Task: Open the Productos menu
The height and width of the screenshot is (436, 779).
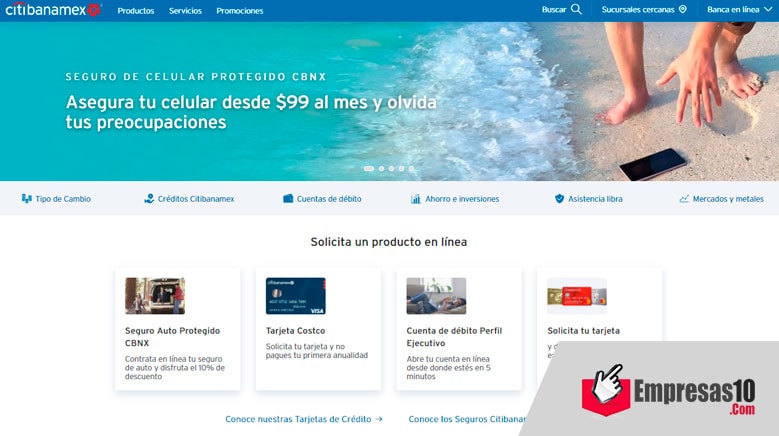Action: 136,10
